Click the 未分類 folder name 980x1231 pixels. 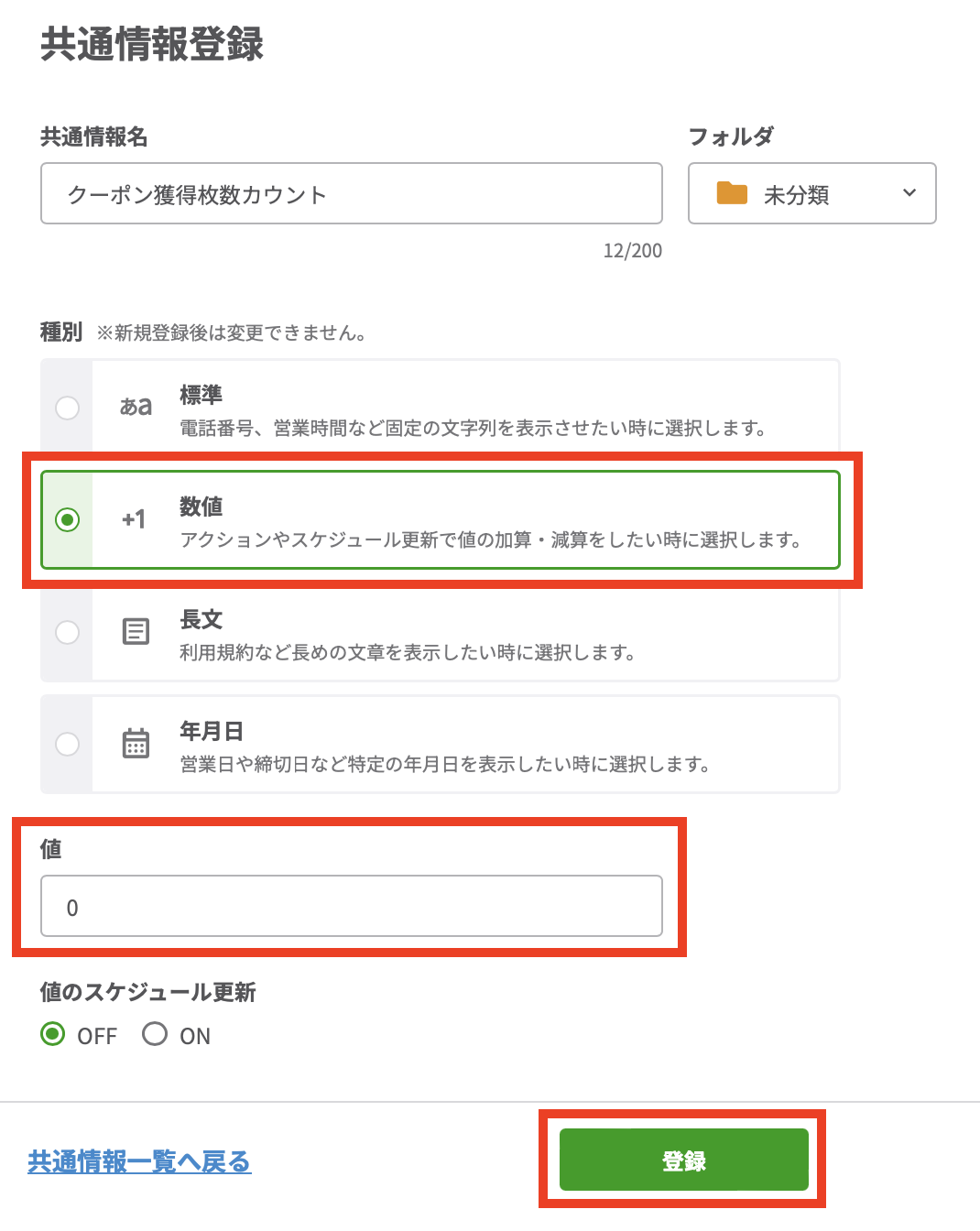(797, 195)
